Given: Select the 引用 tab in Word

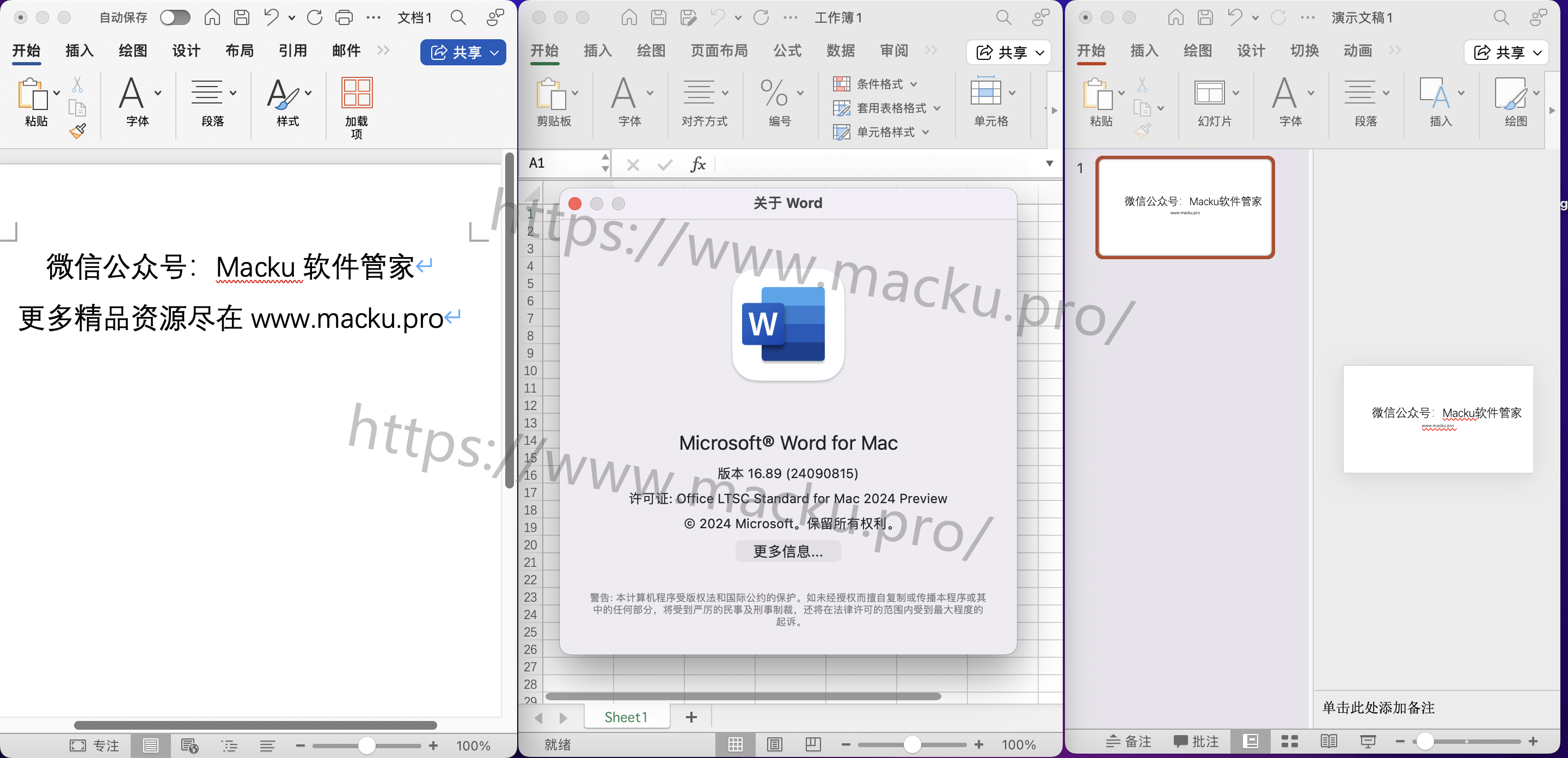Looking at the screenshot, I should tap(293, 51).
